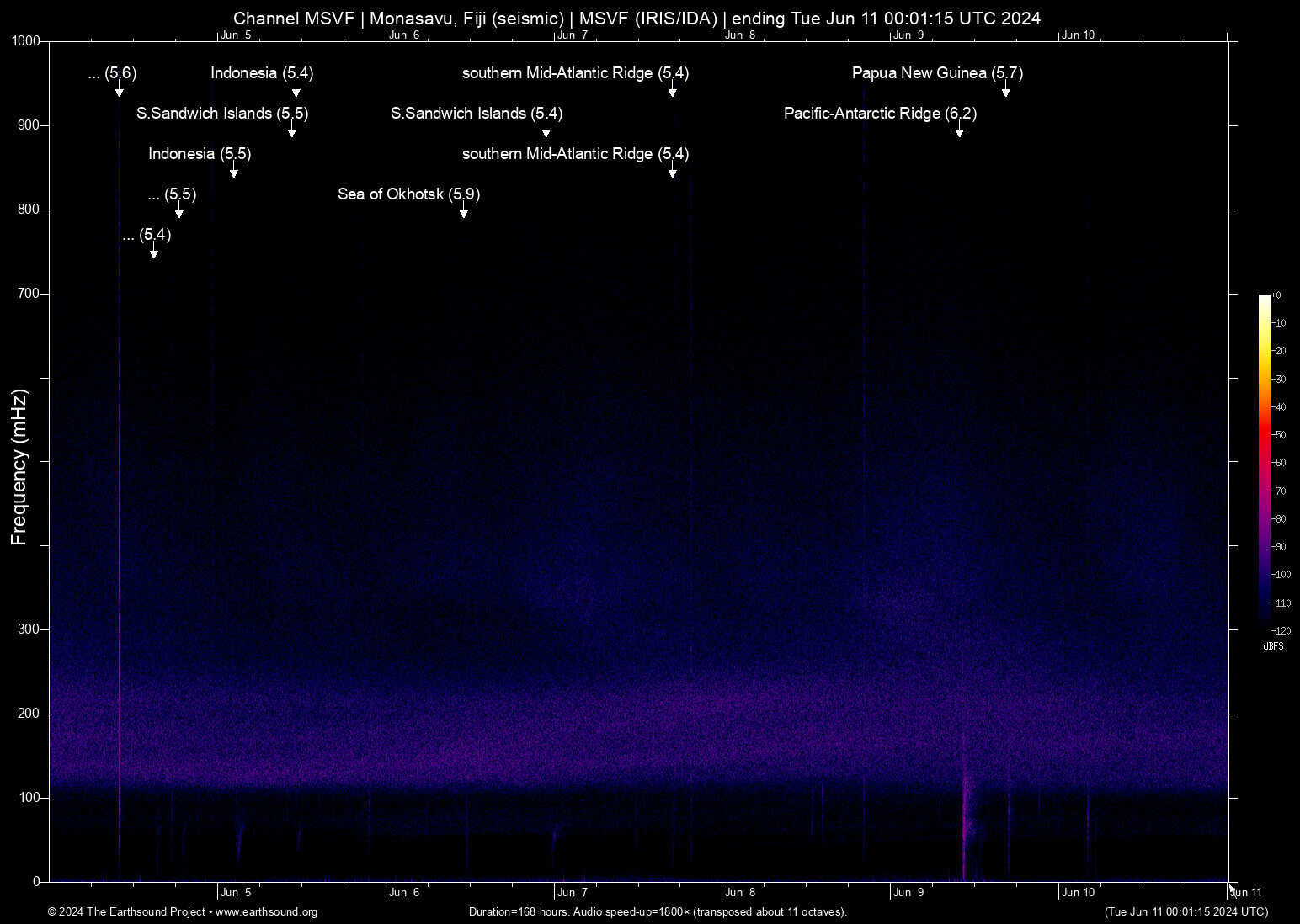Click the Jun 5 label on the top axis
1300x924 pixels.
[x=236, y=35]
